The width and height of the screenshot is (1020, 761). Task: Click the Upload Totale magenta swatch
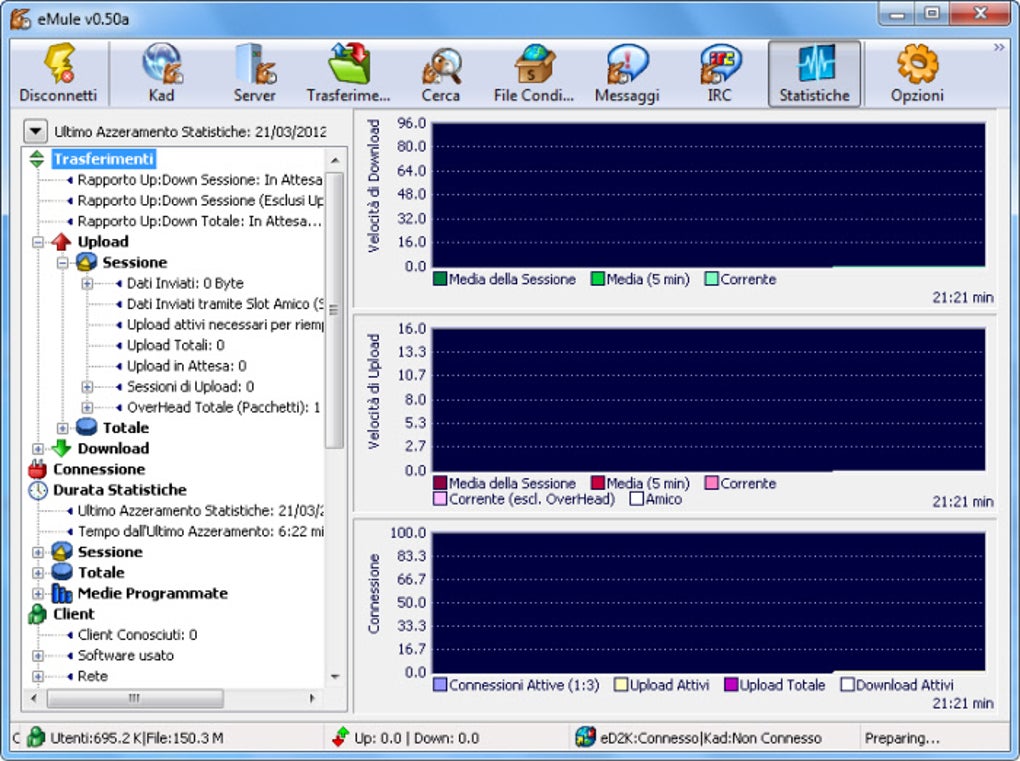731,685
